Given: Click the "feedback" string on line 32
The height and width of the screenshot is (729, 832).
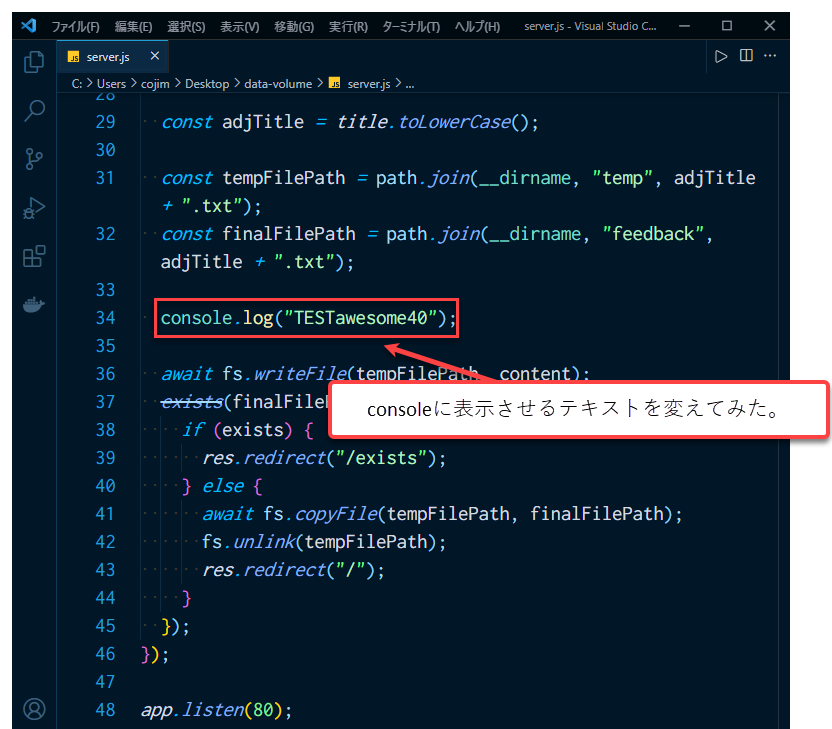Looking at the screenshot, I should point(653,234).
